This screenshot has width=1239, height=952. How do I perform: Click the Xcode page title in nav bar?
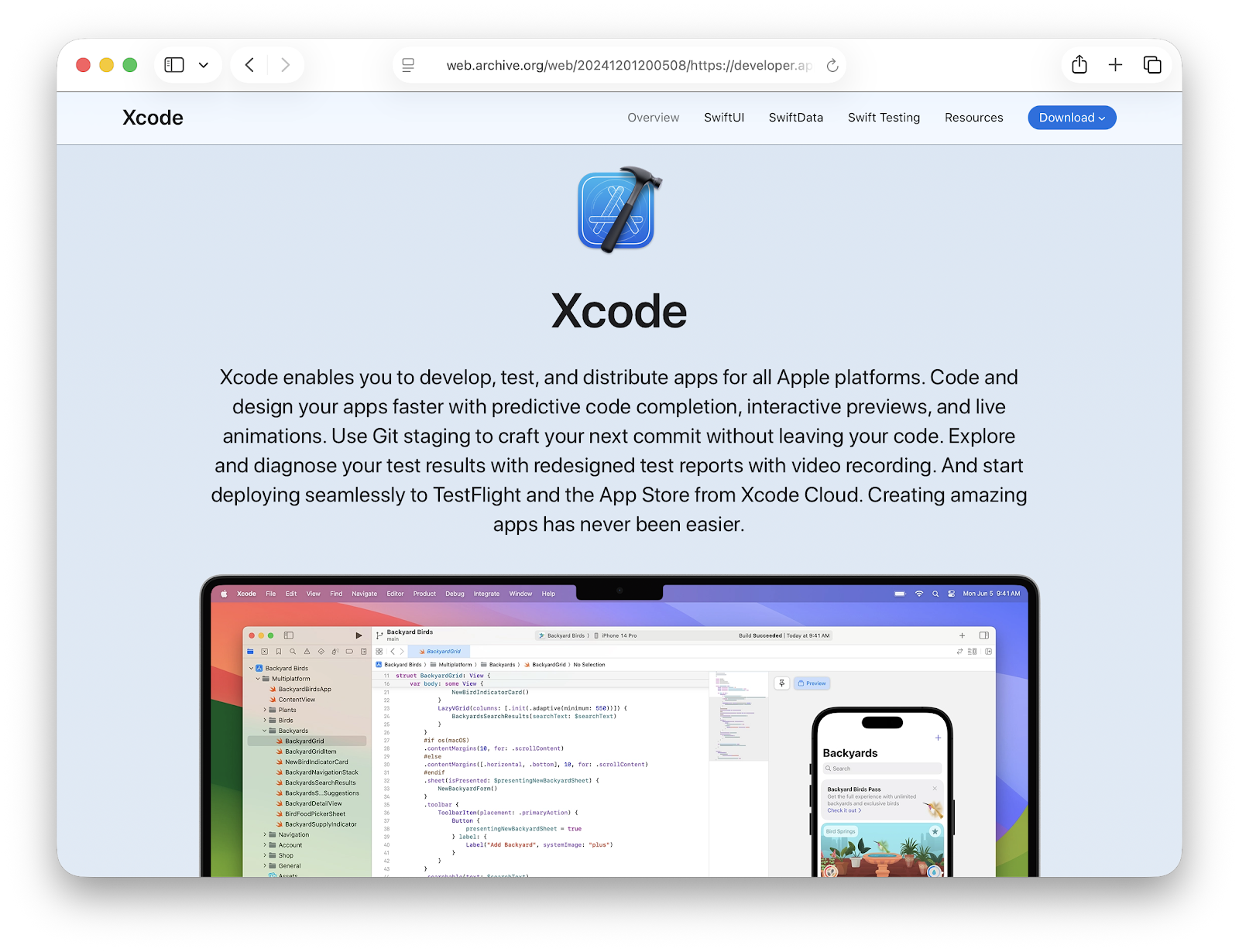153,118
